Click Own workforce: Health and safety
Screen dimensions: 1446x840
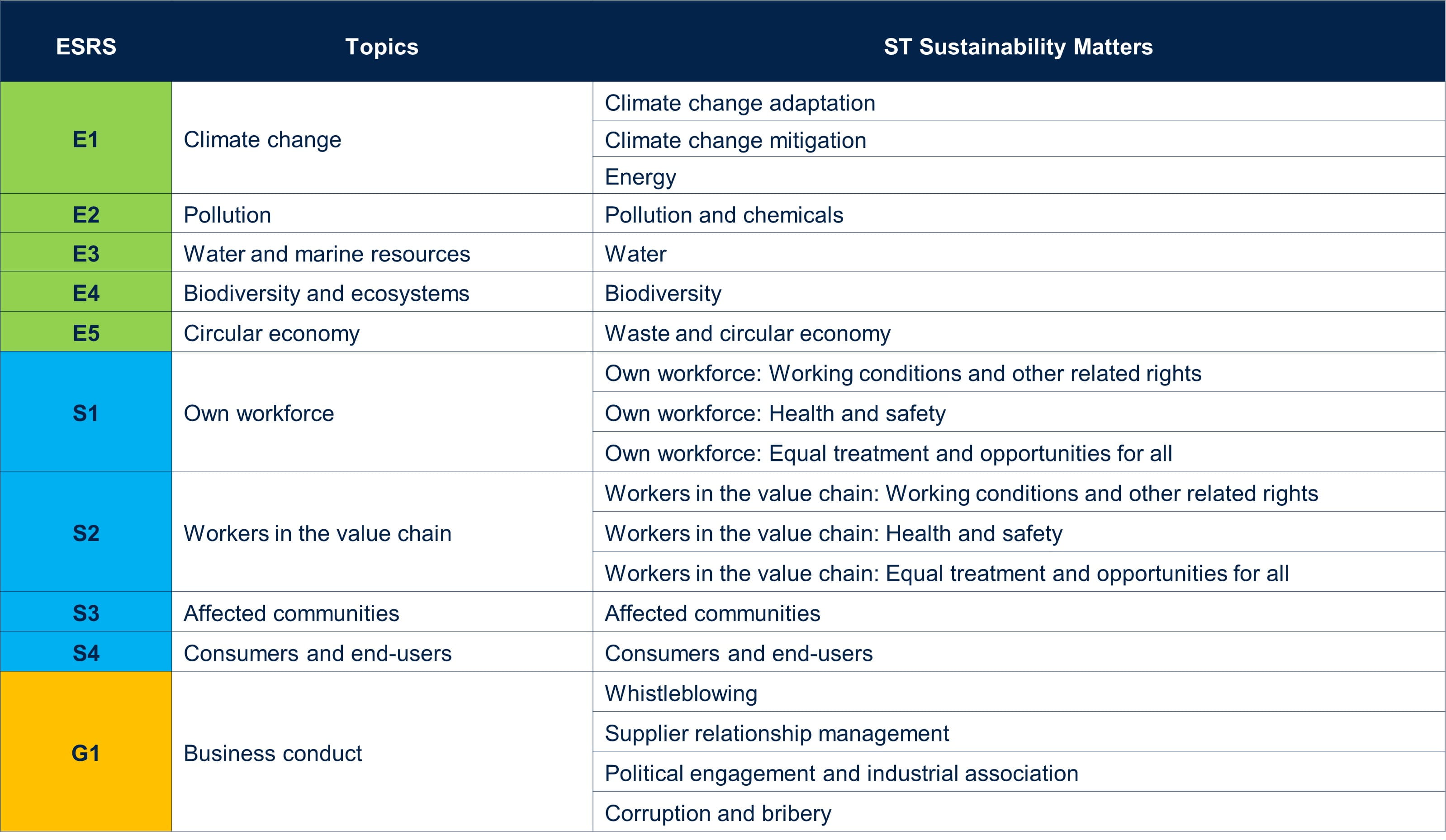[x=775, y=413]
